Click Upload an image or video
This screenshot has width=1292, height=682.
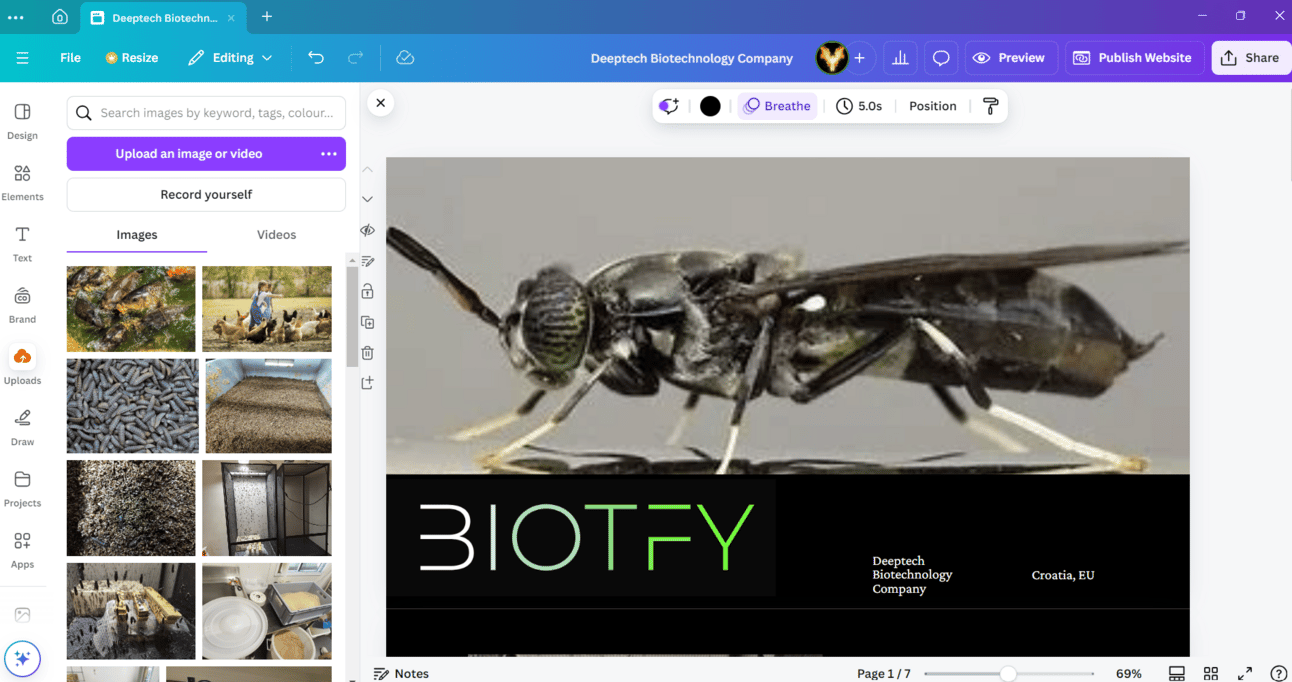[189, 154]
